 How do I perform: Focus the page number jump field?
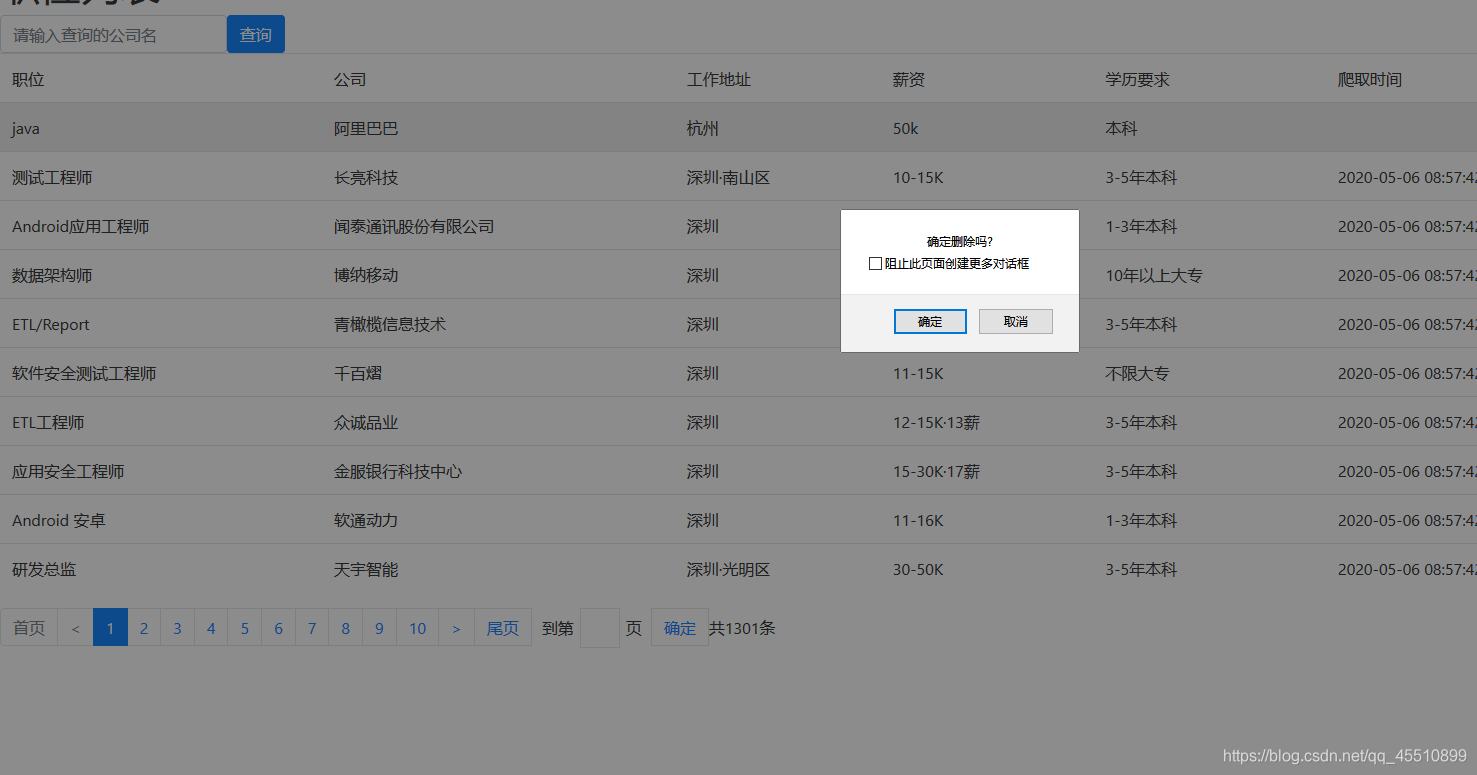click(x=600, y=628)
